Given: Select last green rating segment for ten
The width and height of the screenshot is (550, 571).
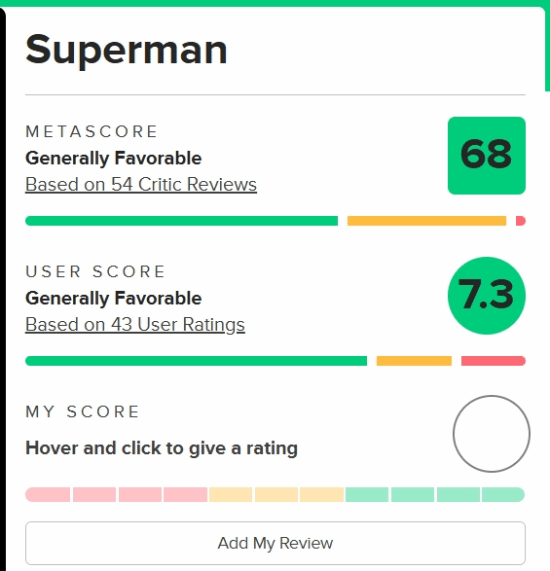Looking at the screenshot, I should click(503, 495).
